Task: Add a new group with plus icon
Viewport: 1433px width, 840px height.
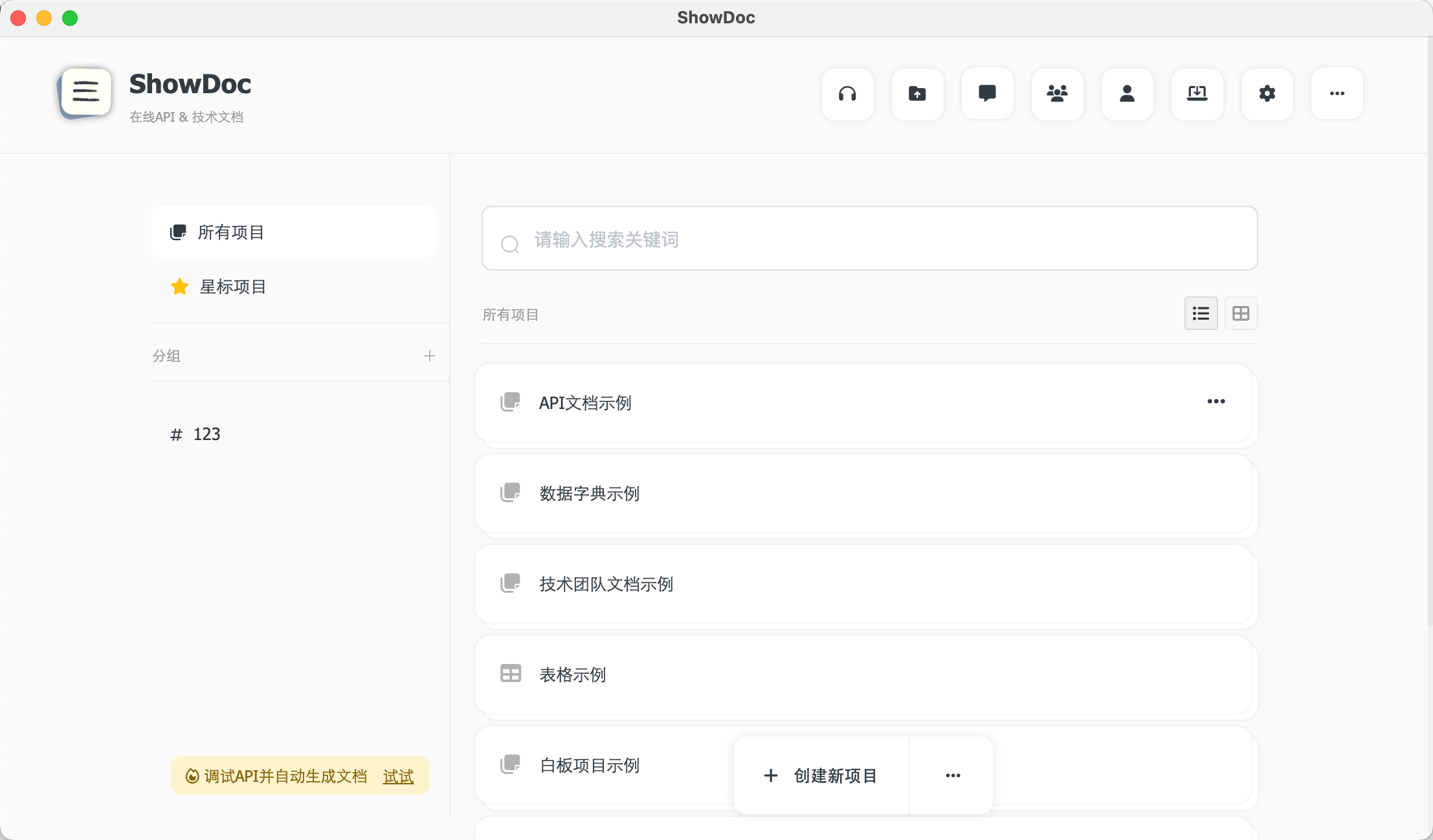Action: [x=429, y=356]
